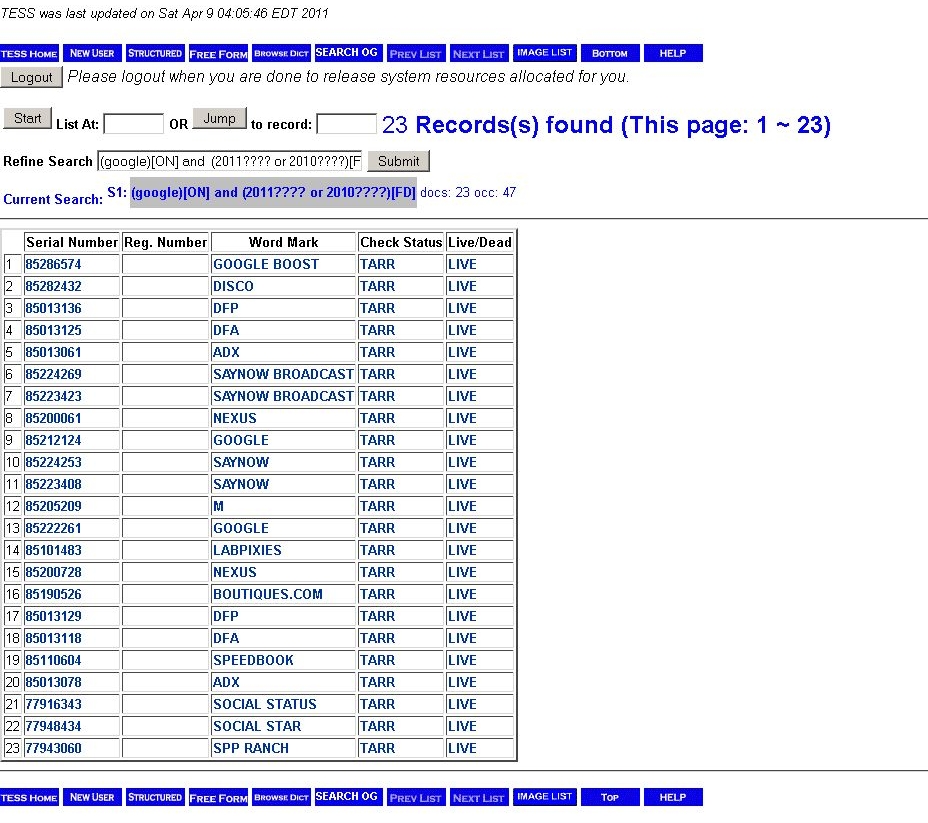The height and width of the screenshot is (823, 928).
Task: Submit the refined search
Action: pos(398,161)
